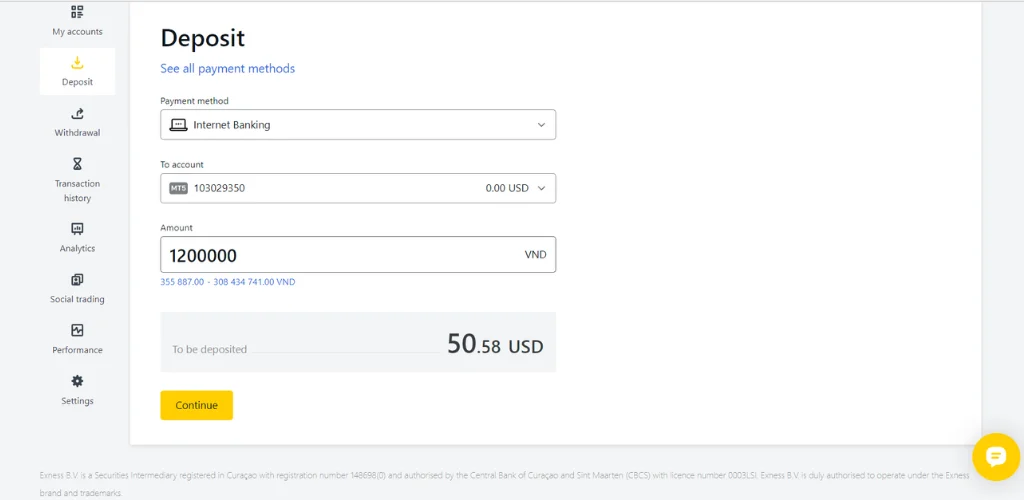Image resolution: width=1024 pixels, height=500 pixels.
Task: Click the Settings gear icon
Action: [77, 381]
